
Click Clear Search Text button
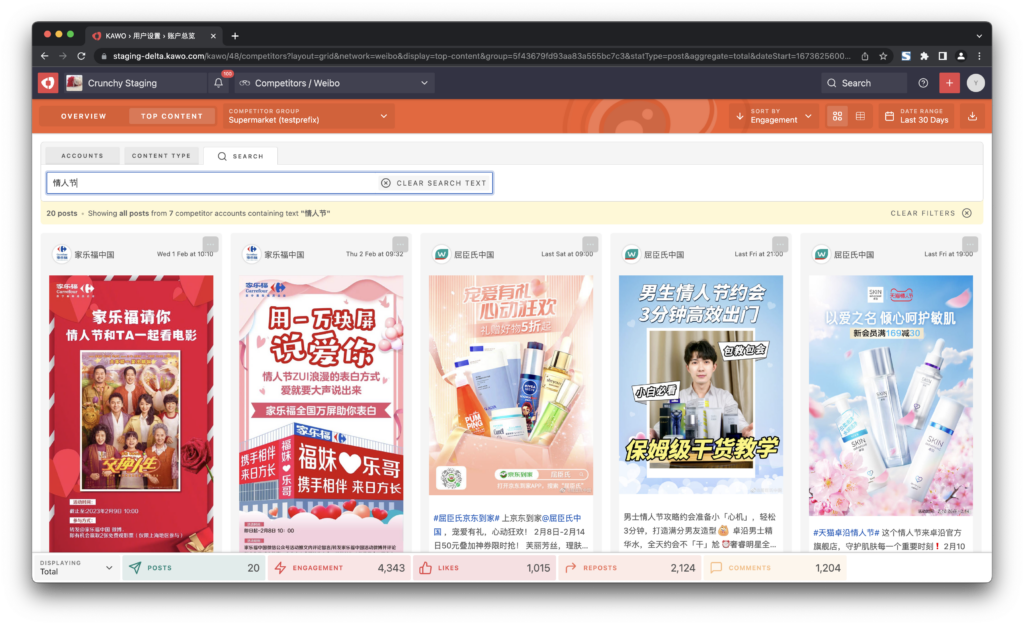[x=434, y=183]
